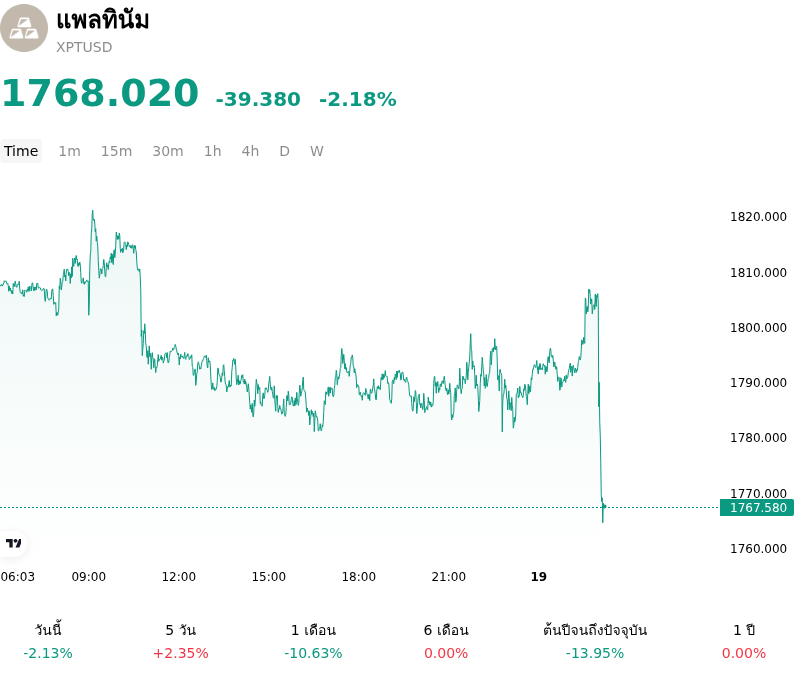Select the year-to-date -13.95% range
The height and width of the screenshot is (673, 800).
tap(595, 641)
